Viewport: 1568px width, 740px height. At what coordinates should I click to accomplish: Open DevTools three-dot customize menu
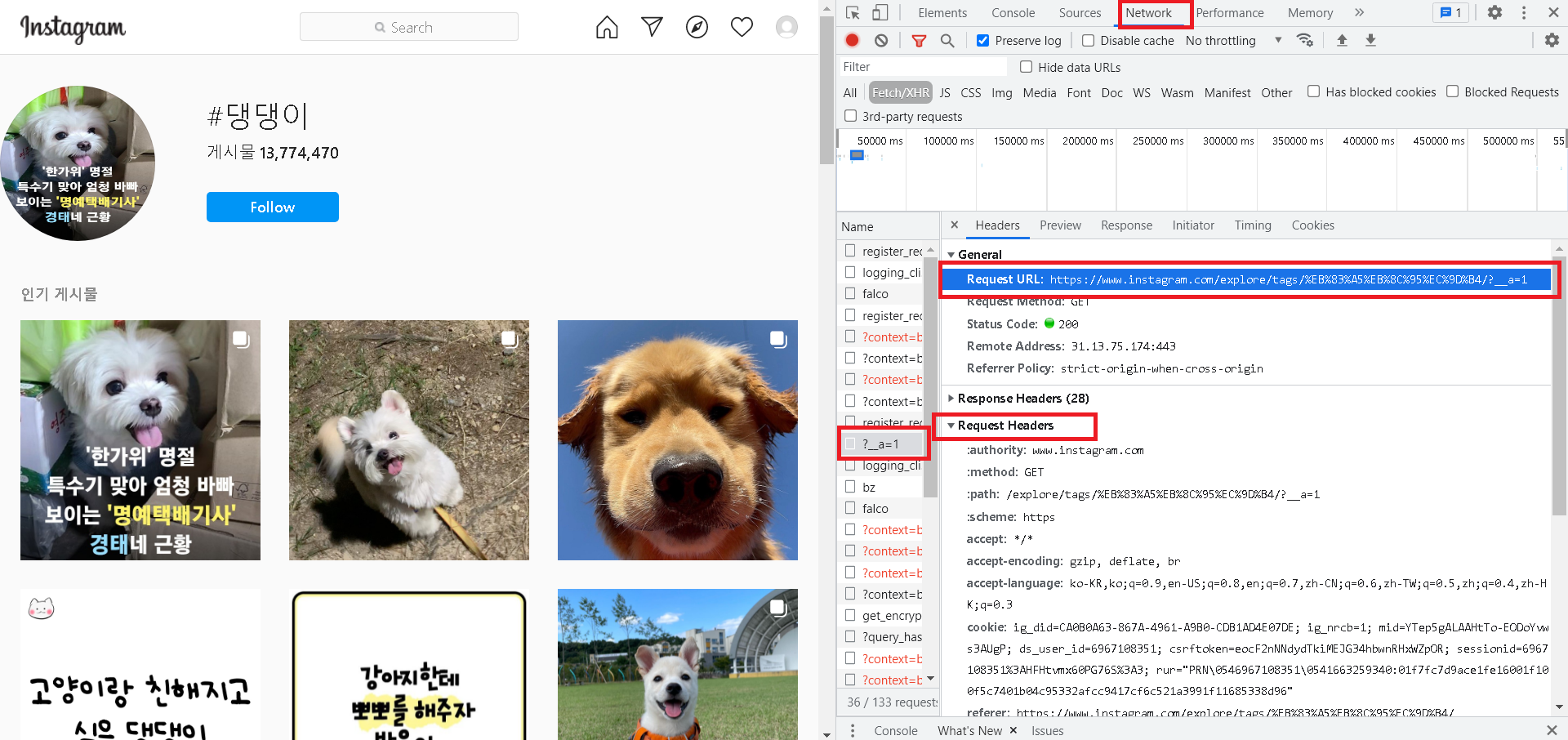pos(1524,12)
